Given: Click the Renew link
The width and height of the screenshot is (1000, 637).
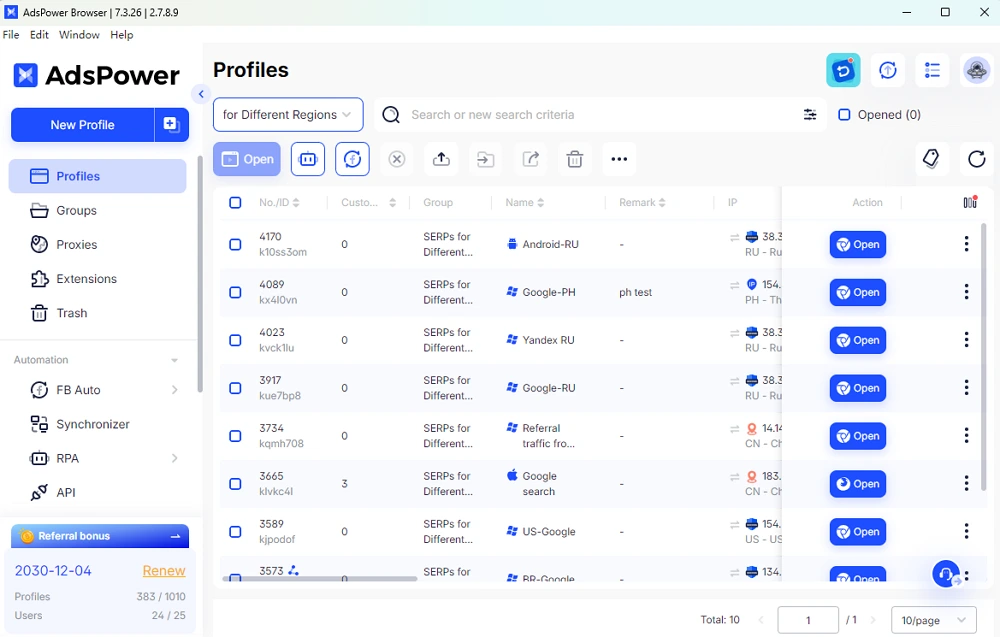Looking at the screenshot, I should coord(164,571).
